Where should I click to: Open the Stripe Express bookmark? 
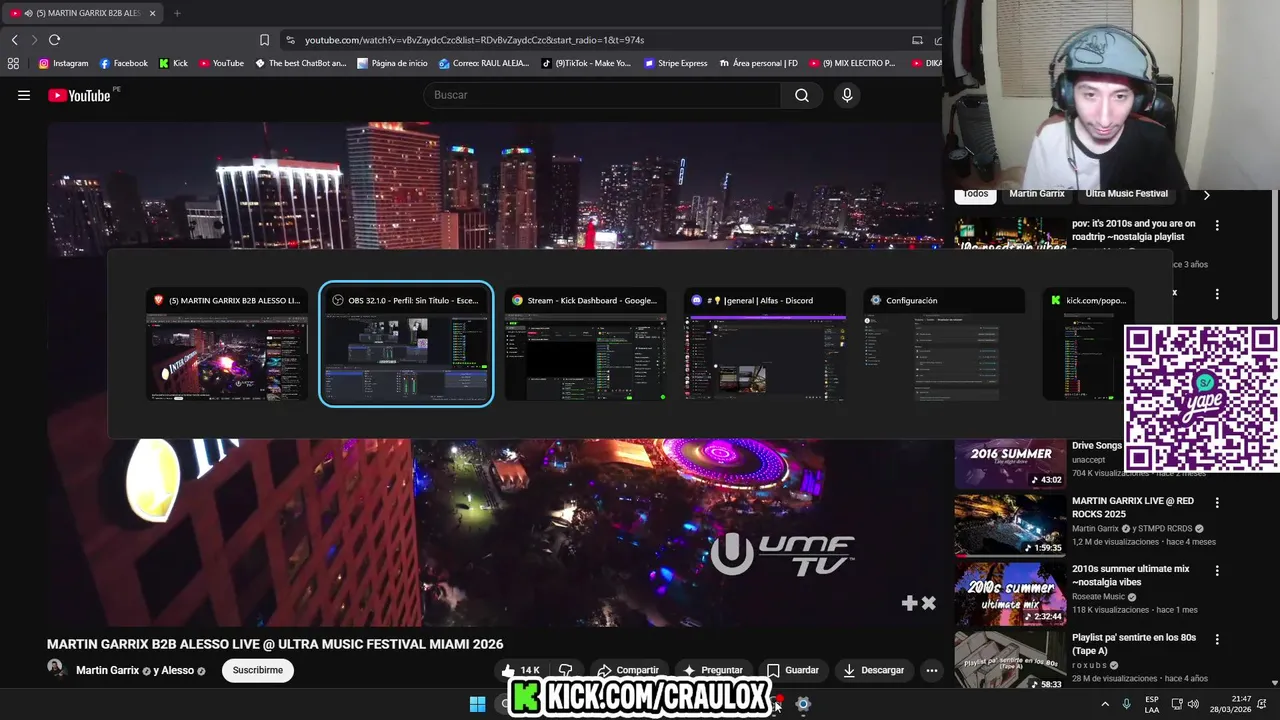pyautogui.click(x=676, y=63)
